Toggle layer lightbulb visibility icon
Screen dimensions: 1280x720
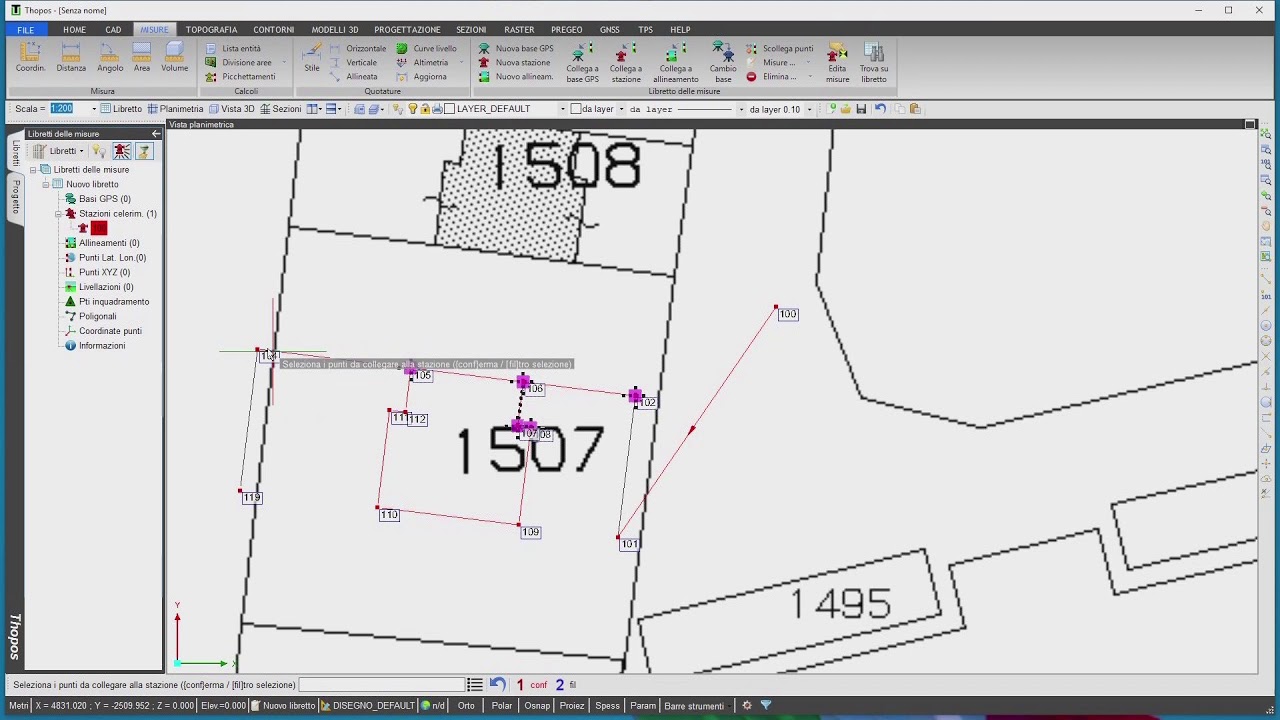412,108
